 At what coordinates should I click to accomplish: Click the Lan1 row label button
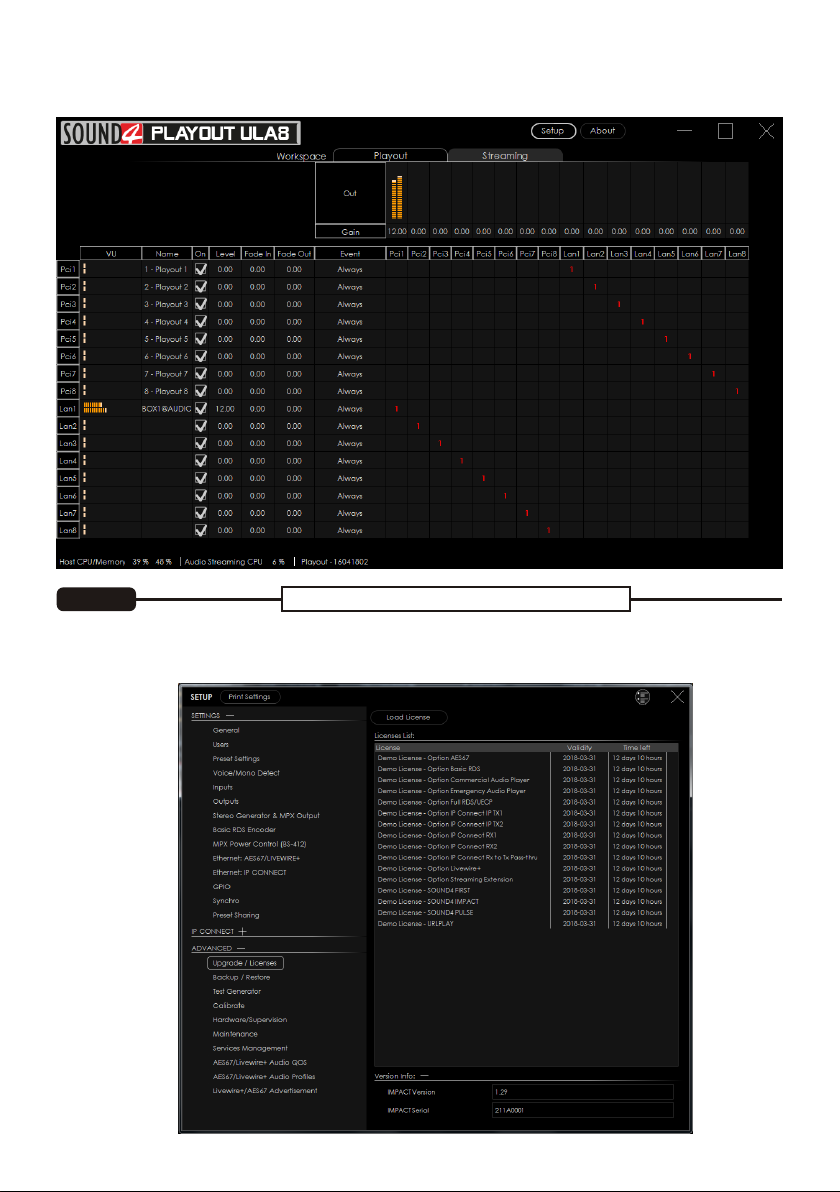[68, 408]
